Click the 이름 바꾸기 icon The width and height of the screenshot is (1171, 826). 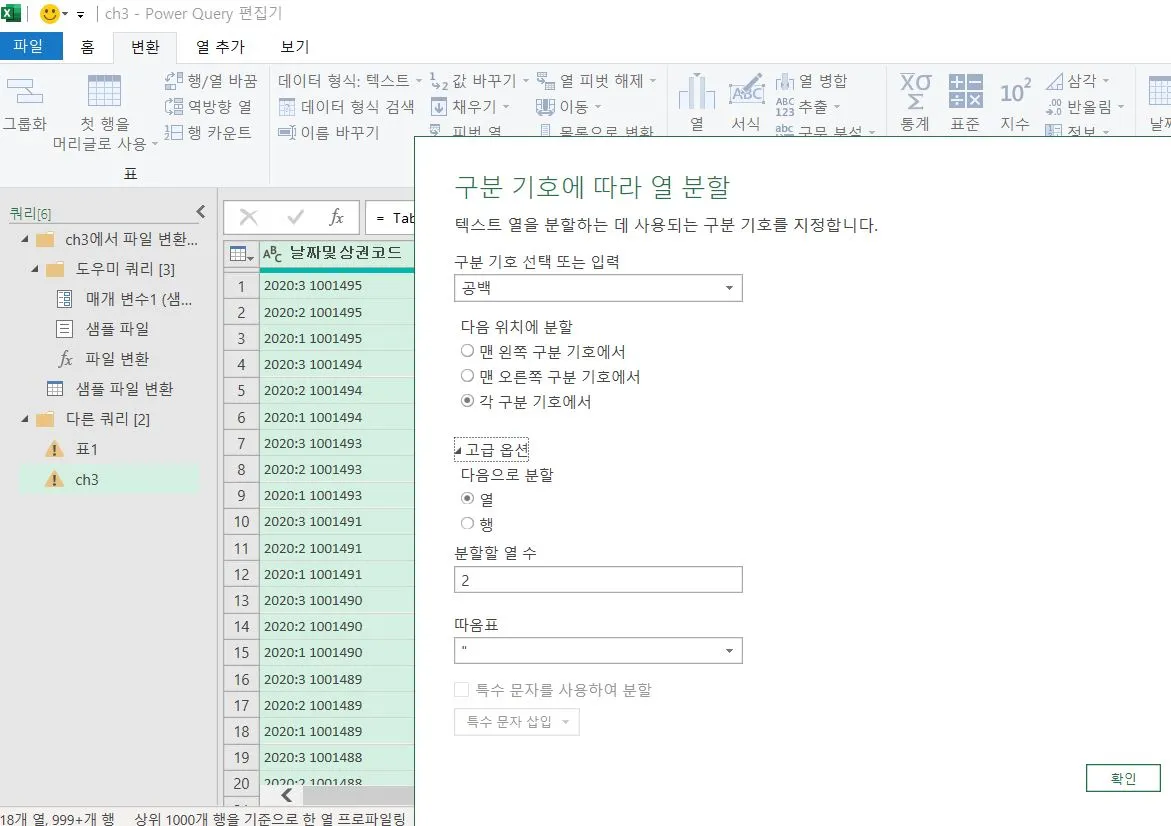click(x=287, y=132)
